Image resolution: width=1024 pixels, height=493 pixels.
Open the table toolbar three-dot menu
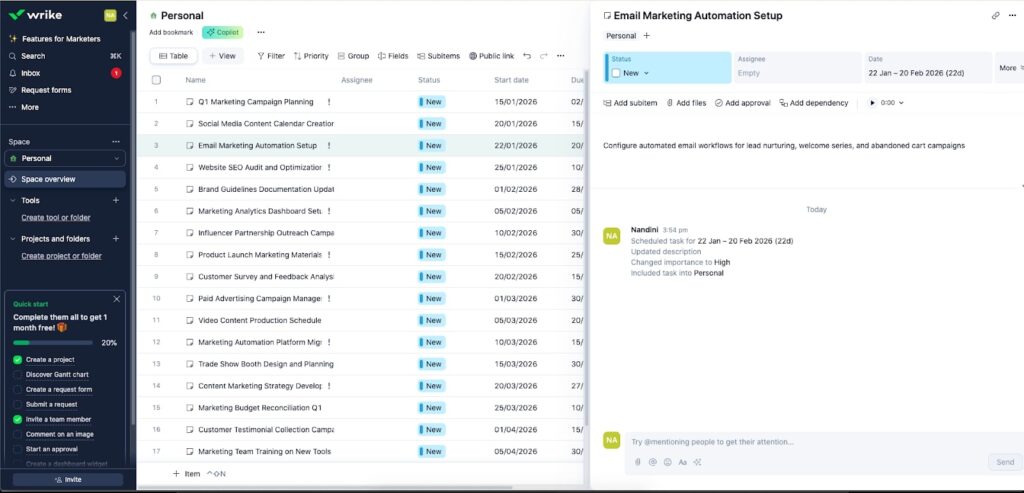coord(560,56)
